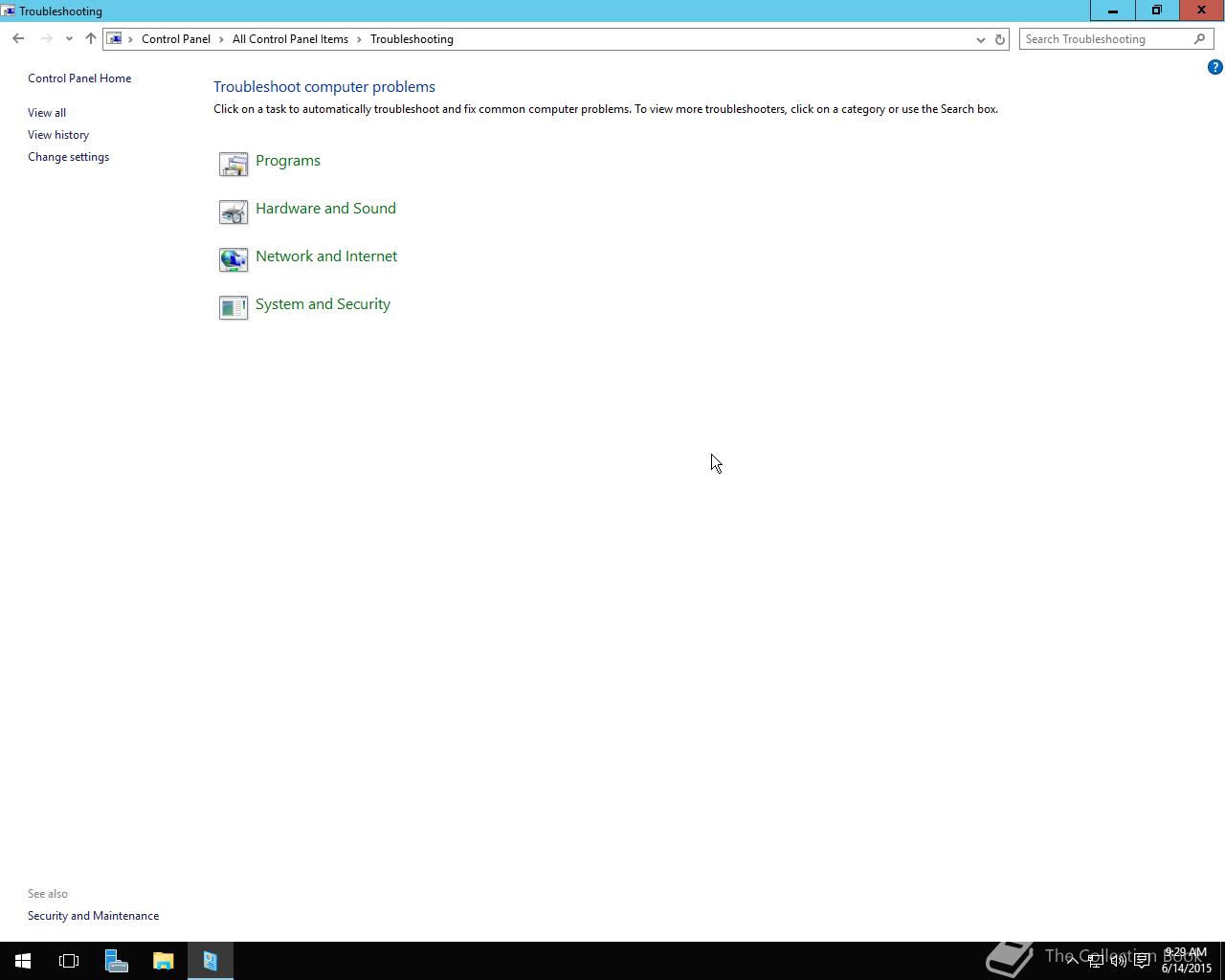Show hidden tray icons arrow
Screen dimensions: 1225x980
pyautogui.click(x=1072, y=961)
